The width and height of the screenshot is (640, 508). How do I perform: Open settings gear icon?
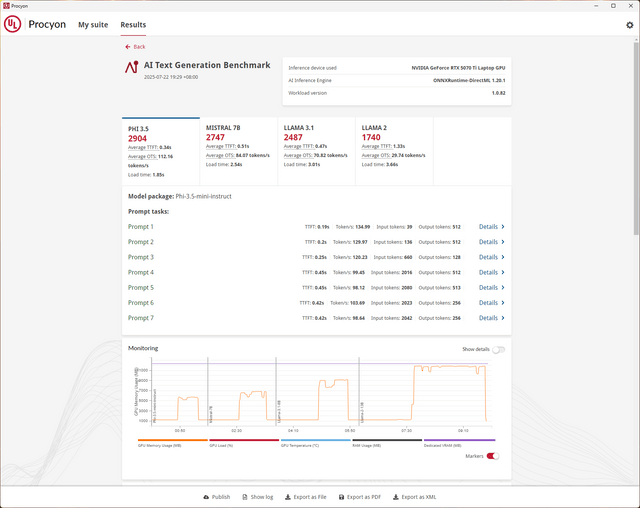click(630, 25)
